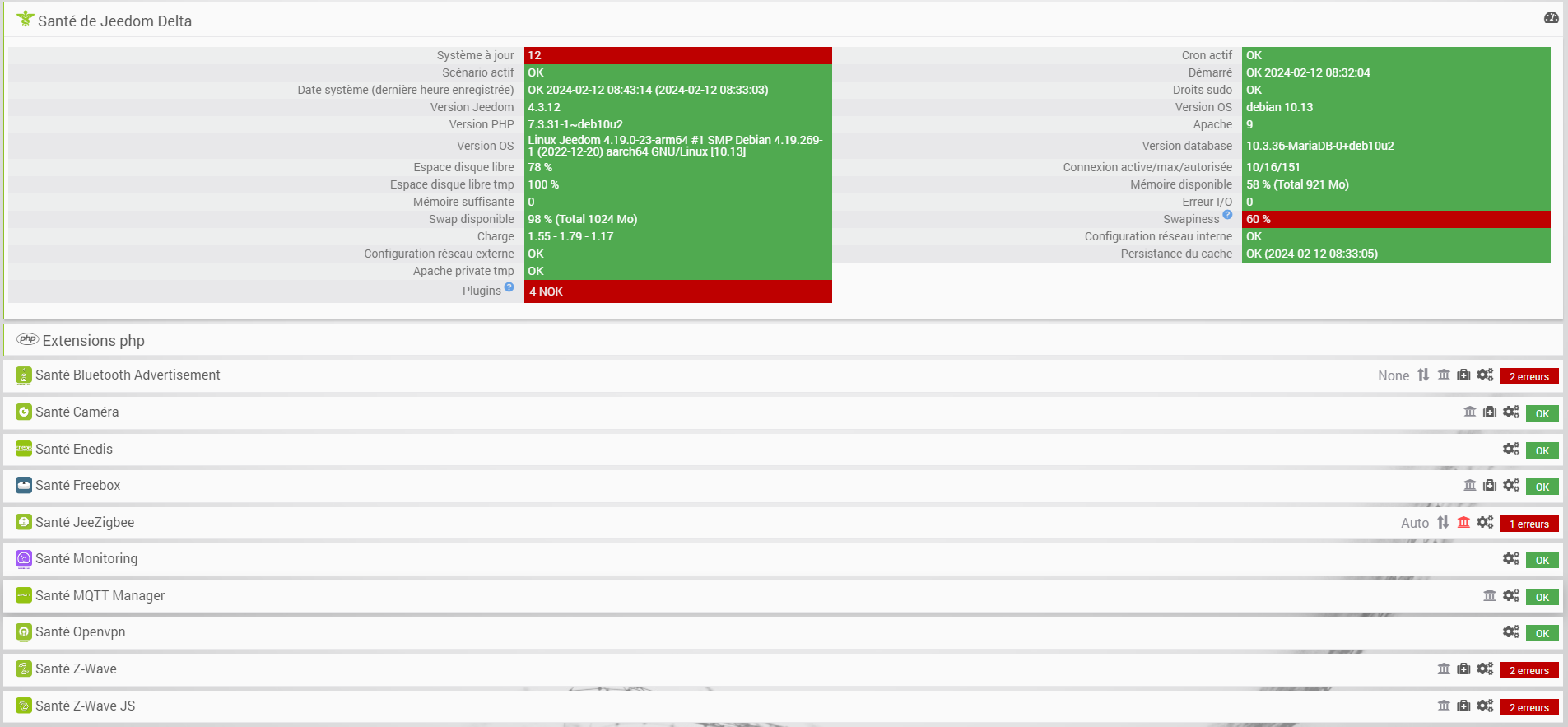The height and width of the screenshot is (727, 1568).
Task: Click the '10/16/151' connexion value
Action: (1273, 167)
